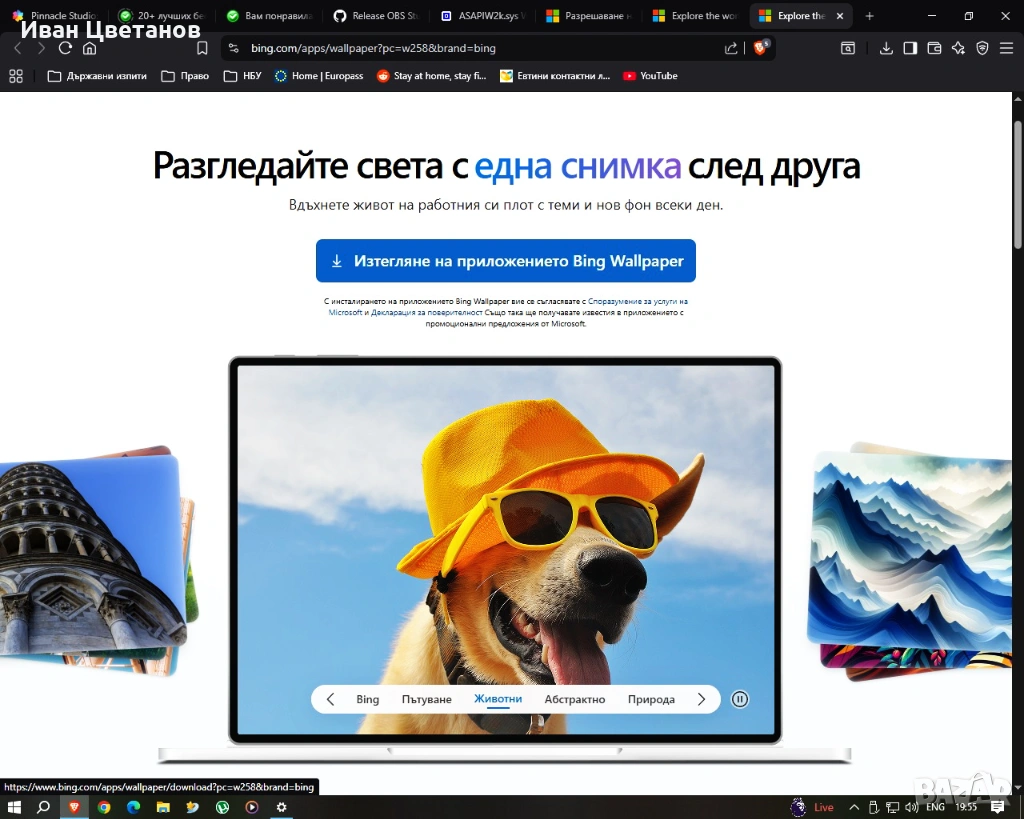Click the page vertical scrollbar thumb

tap(1017, 184)
